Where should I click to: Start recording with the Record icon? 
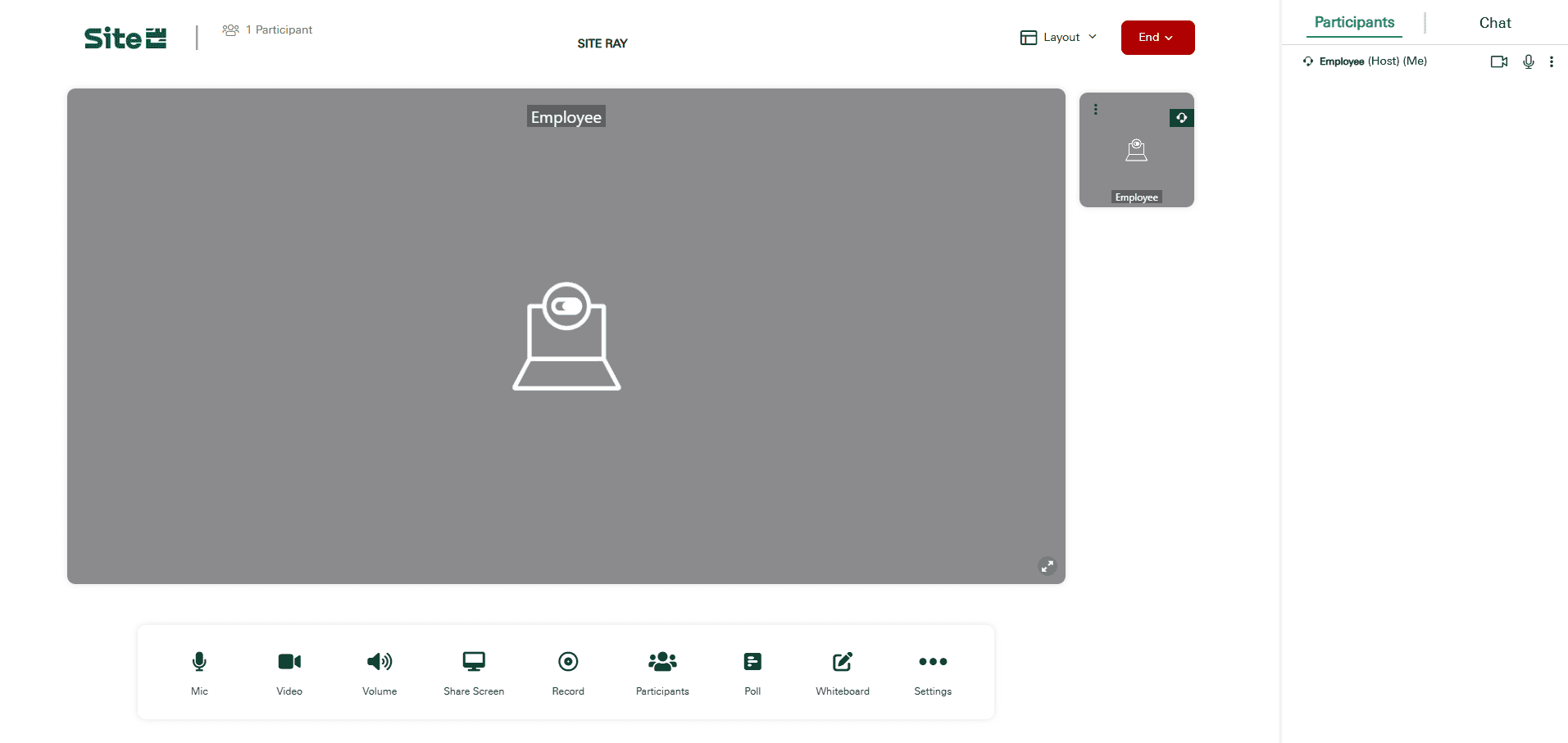tap(568, 662)
